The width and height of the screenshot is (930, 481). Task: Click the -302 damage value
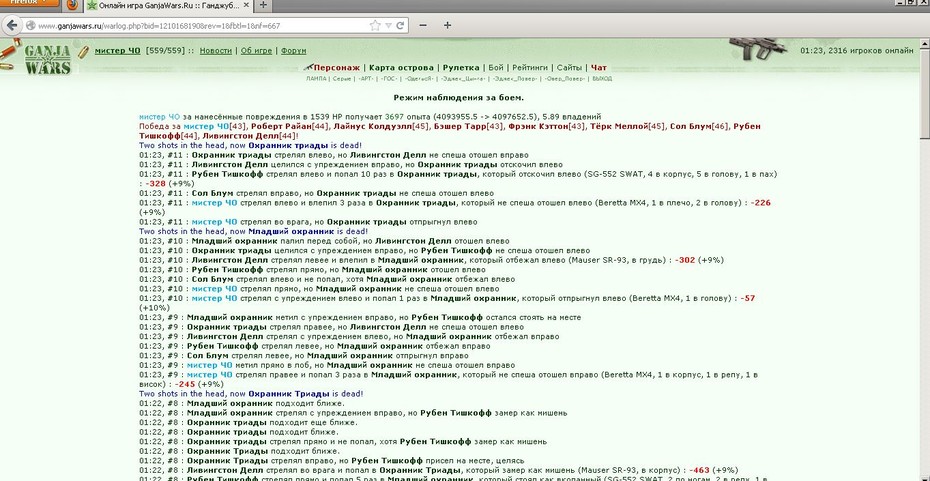click(x=684, y=260)
